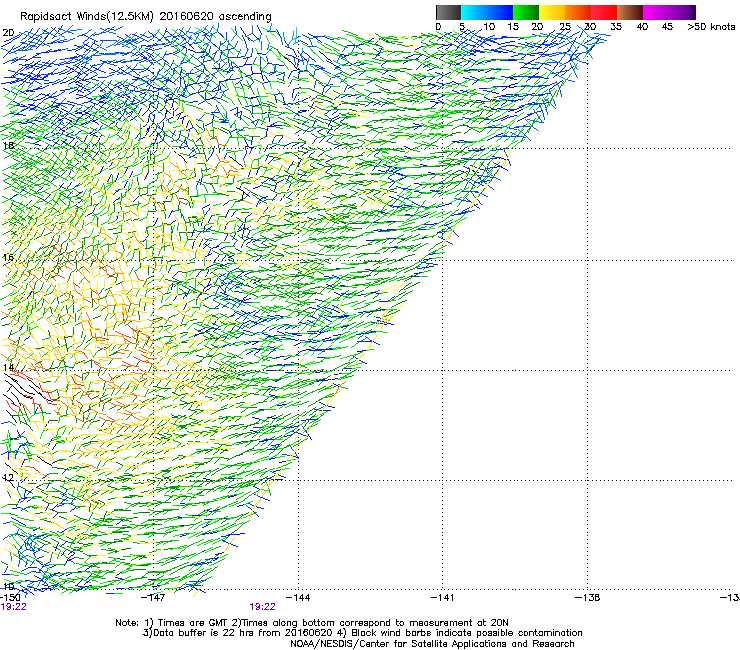Click the yellow 20-25 knots color swatch
Image resolution: width=740 pixels, height=650 pixels.
tap(552, 12)
